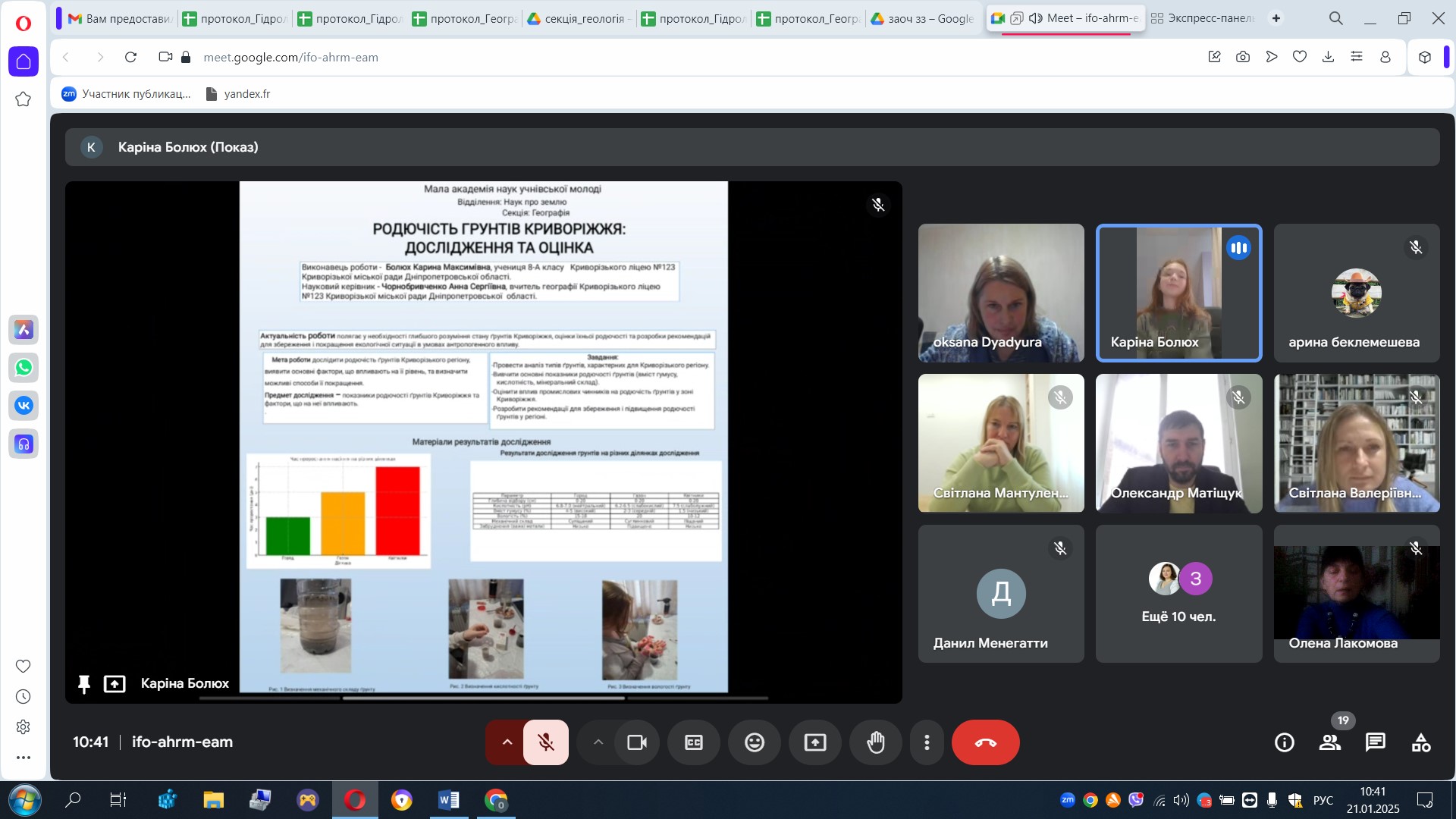Click Данил Менегатти avatar tile
Viewport: 1456px width, 819px height.
coord(1001,594)
